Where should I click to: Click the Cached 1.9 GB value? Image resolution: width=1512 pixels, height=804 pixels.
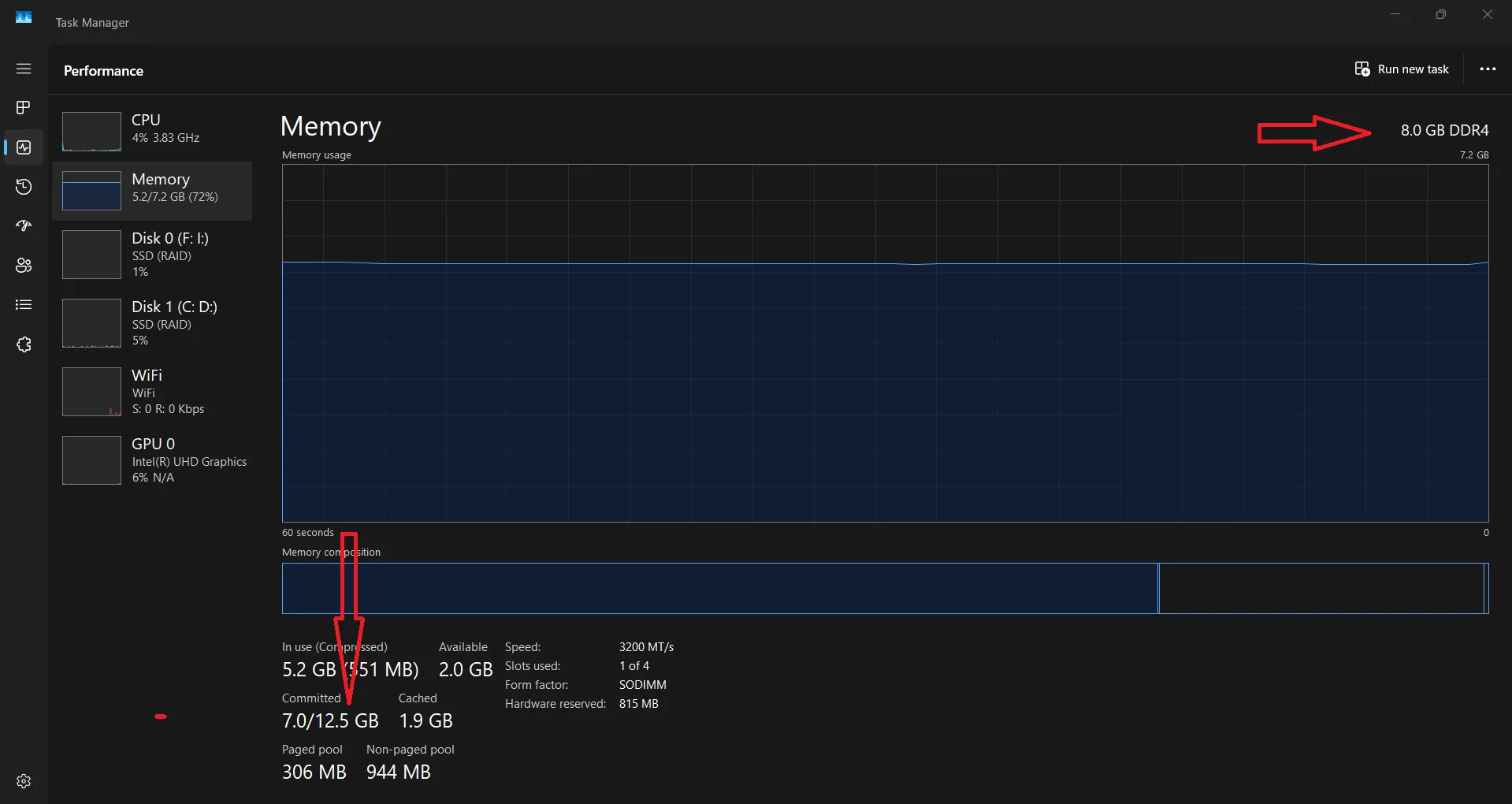click(x=425, y=721)
